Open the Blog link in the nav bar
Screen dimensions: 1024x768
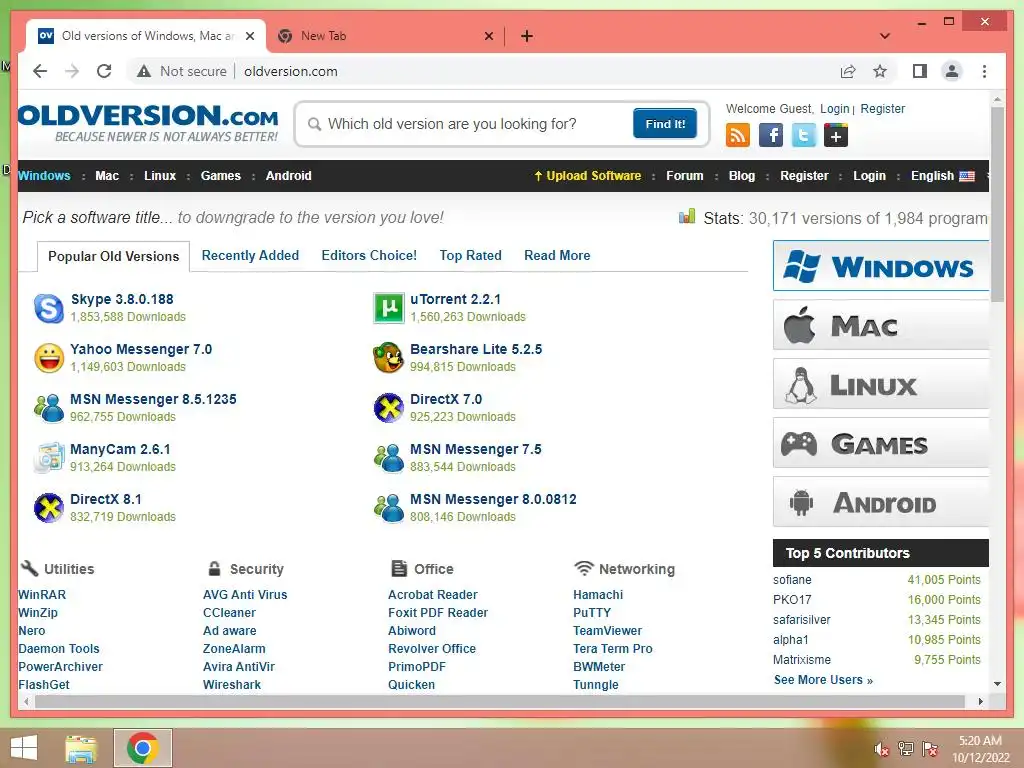(742, 176)
